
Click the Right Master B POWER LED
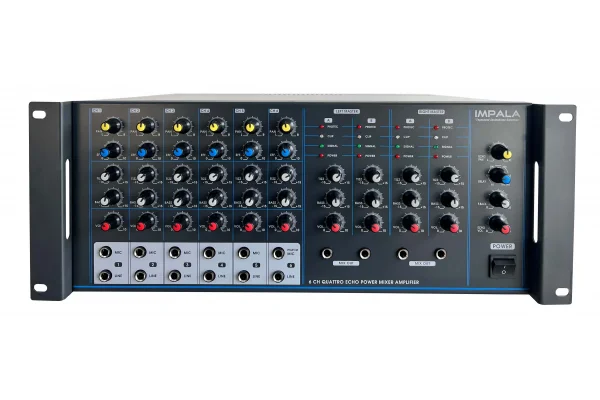(436, 157)
